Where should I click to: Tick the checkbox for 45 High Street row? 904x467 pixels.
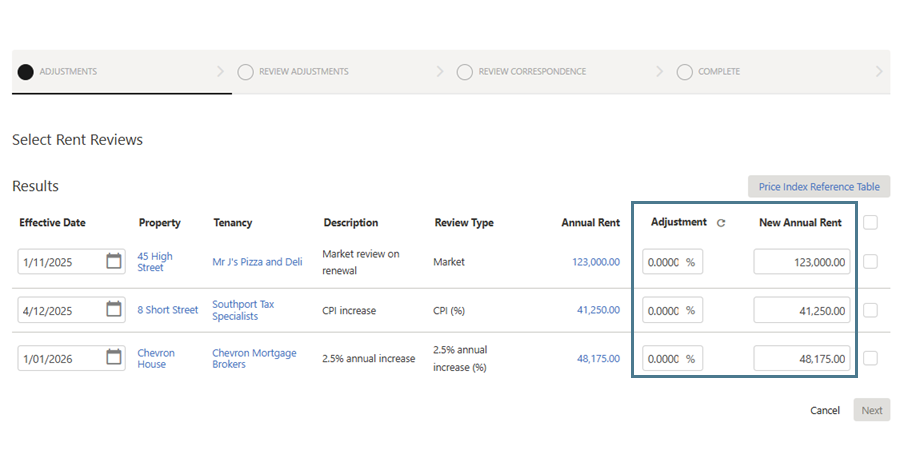click(x=870, y=262)
